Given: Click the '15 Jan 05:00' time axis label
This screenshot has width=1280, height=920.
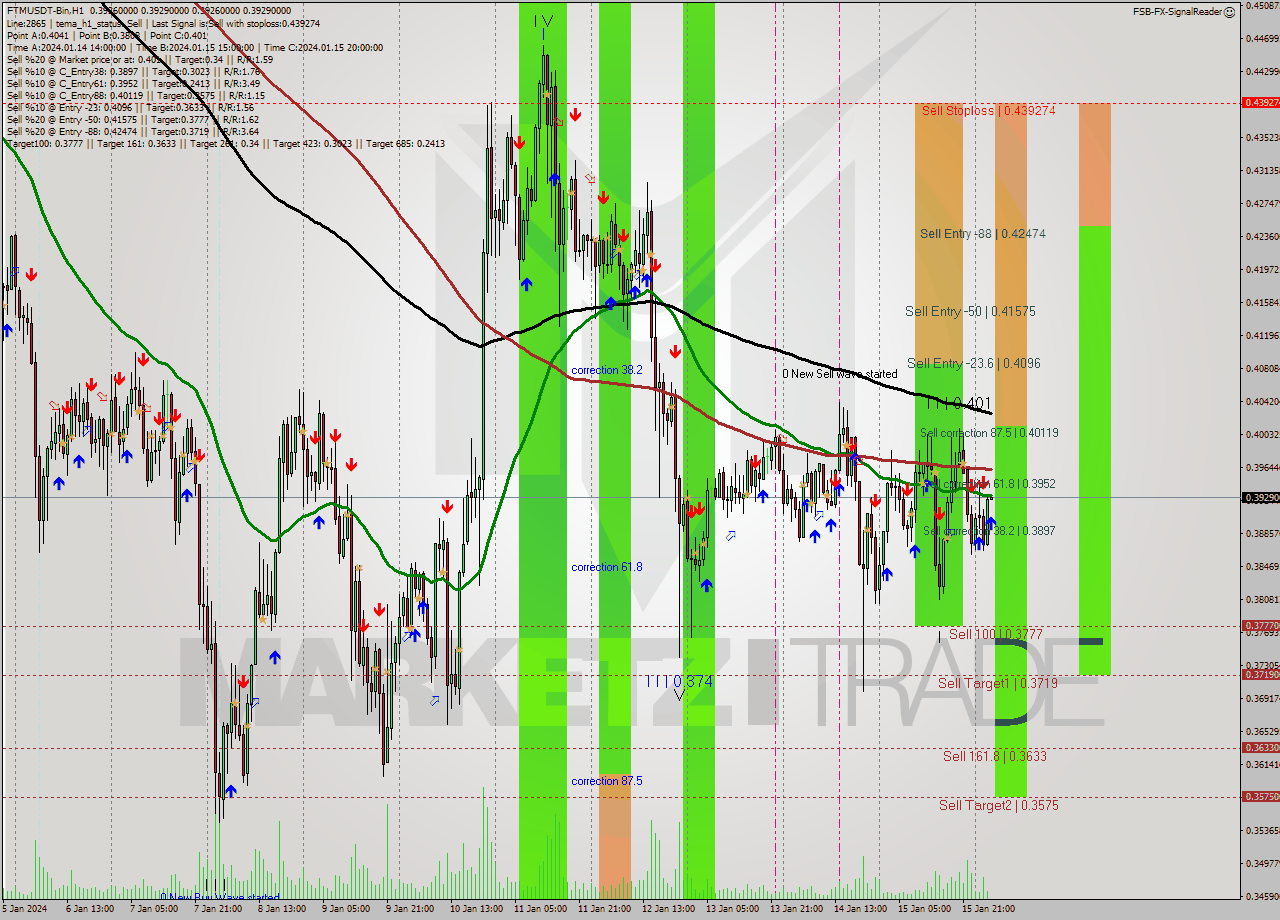Looking at the screenshot, I should [x=924, y=909].
